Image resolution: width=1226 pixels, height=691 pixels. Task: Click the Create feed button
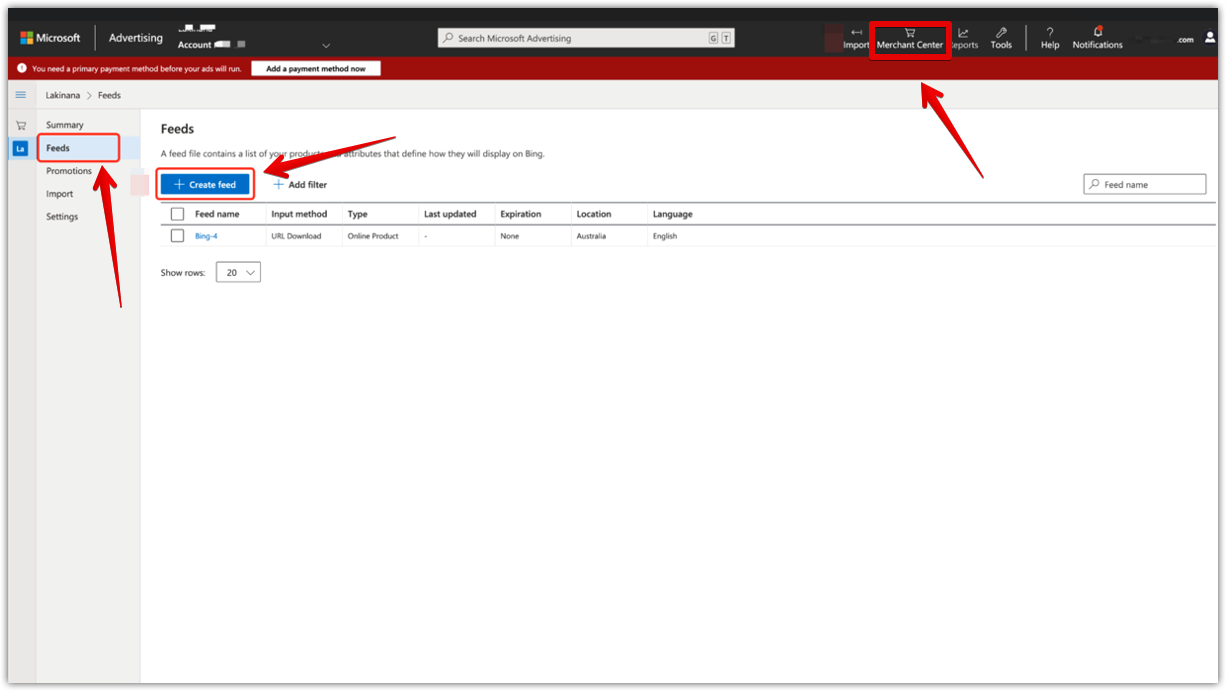205,185
